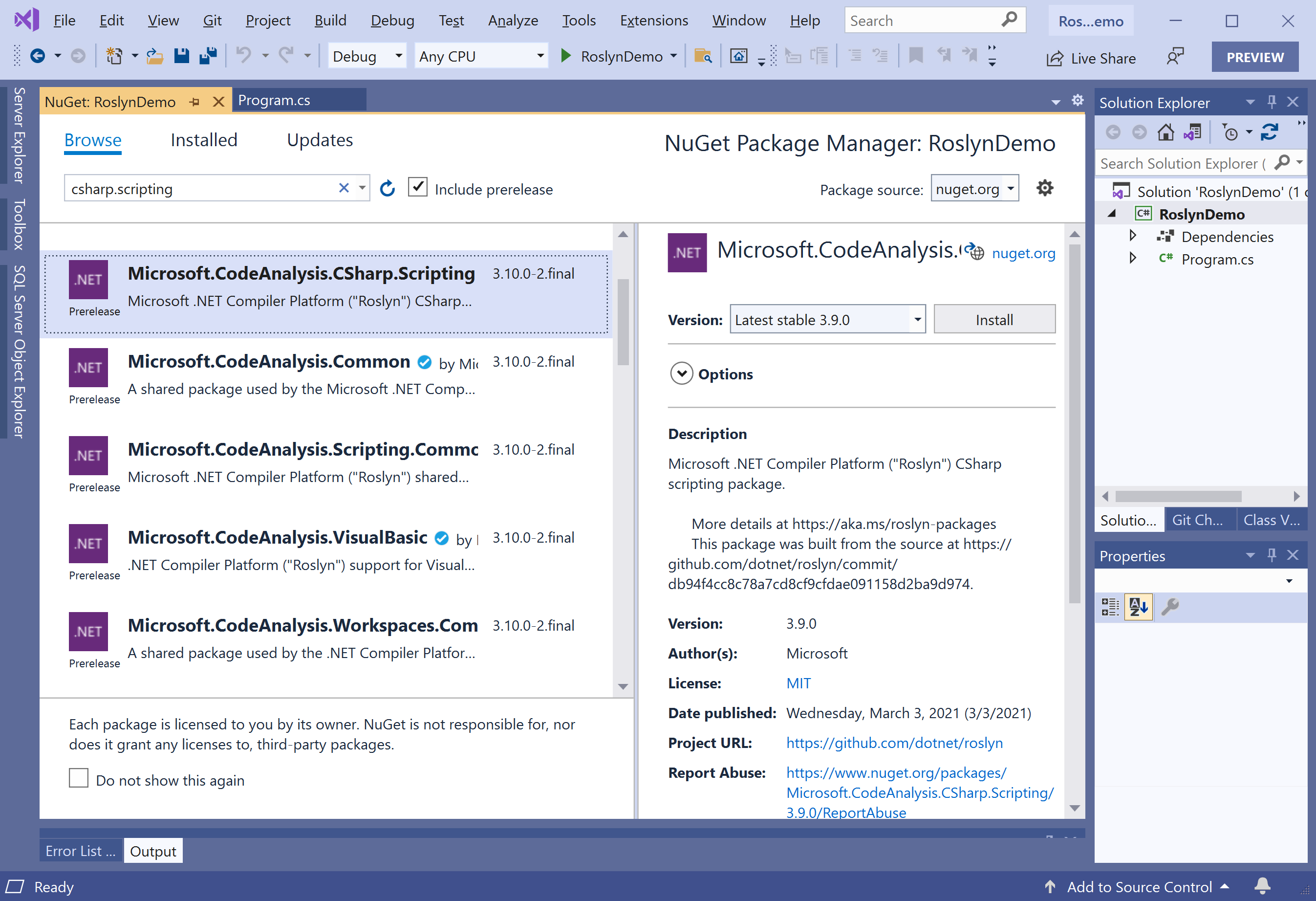Open notifications bell in status bar
1316x901 pixels.
[x=1262, y=886]
